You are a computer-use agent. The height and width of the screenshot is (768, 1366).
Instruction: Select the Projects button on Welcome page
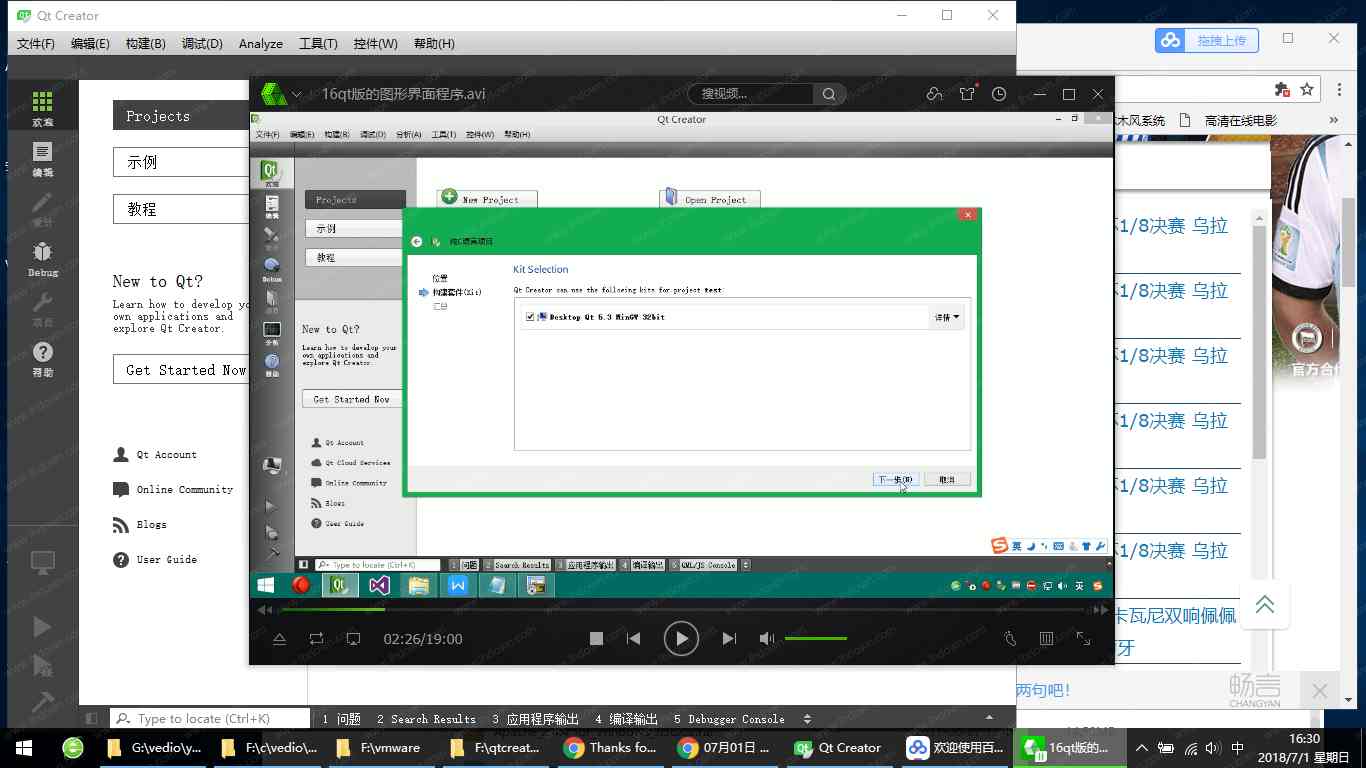pyautogui.click(x=180, y=116)
